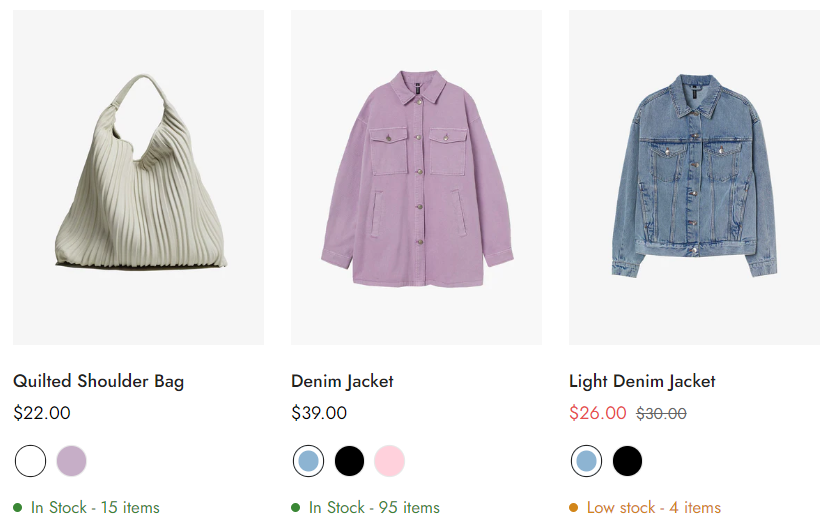Select lilac color for Quilted Shoulder Bag
The height and width of the screenshot is (531, 833).
71,461
